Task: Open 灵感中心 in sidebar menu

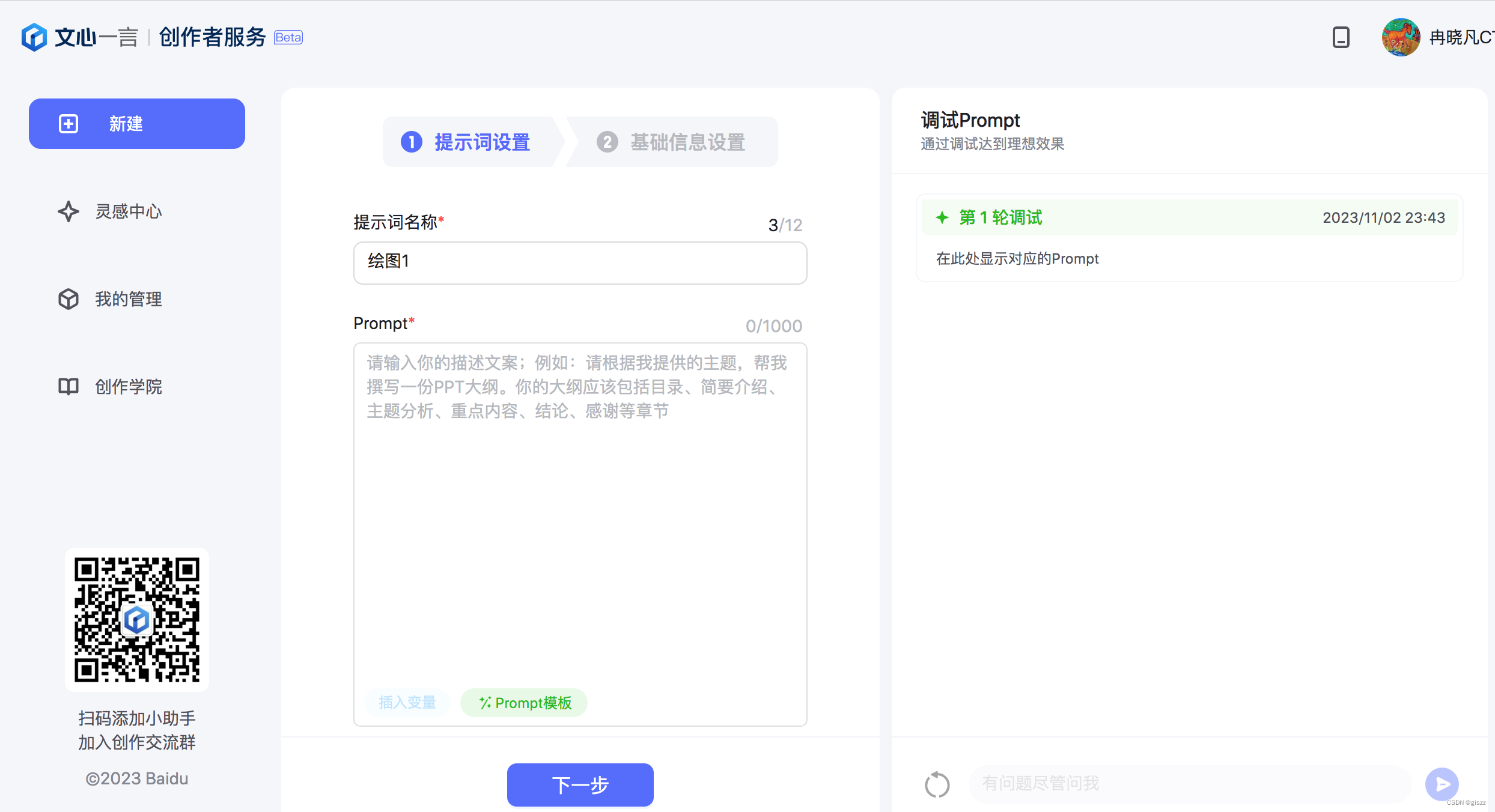Action: tap(129, 211)
